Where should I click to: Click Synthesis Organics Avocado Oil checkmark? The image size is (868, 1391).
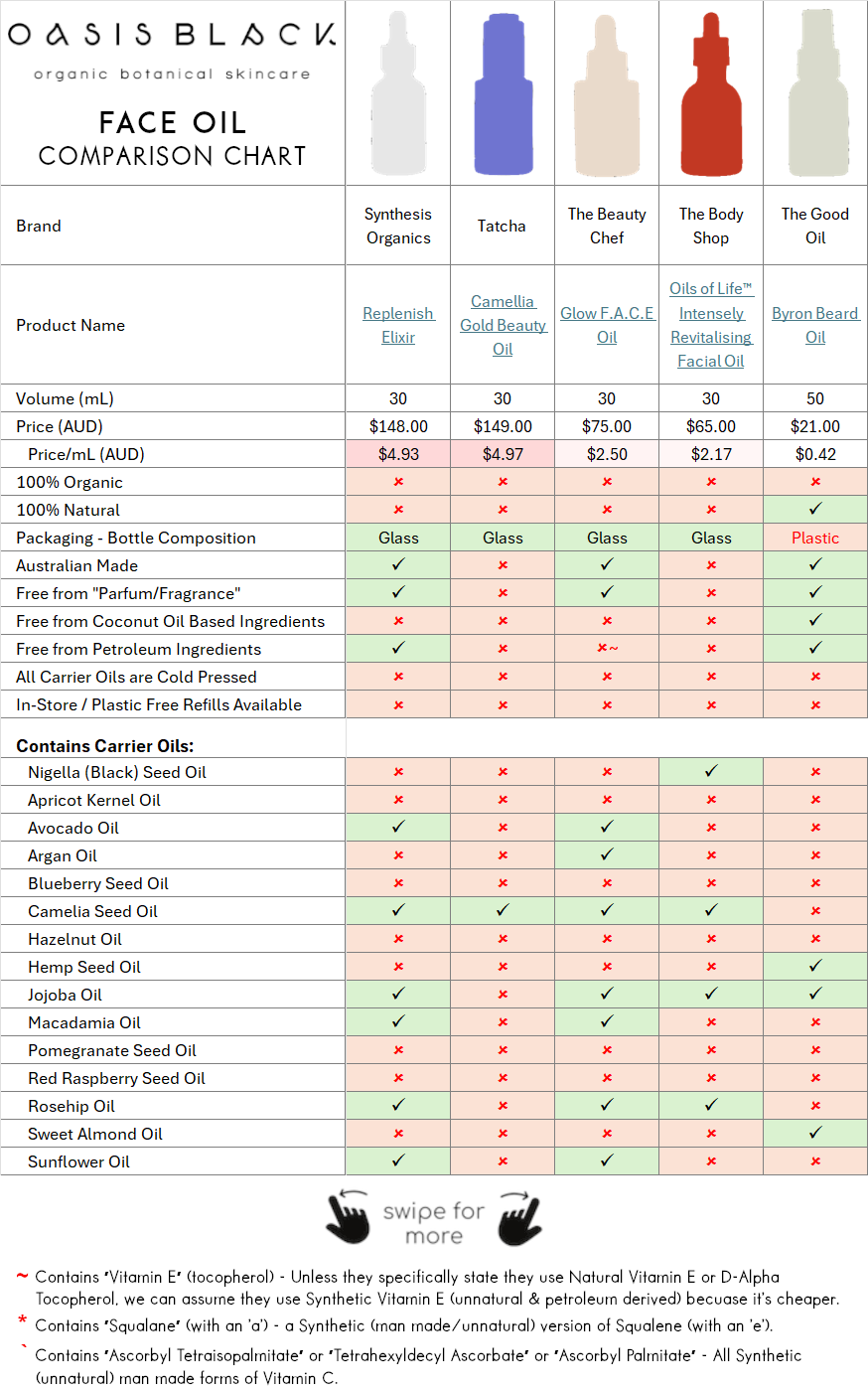[x=398, y=827]
